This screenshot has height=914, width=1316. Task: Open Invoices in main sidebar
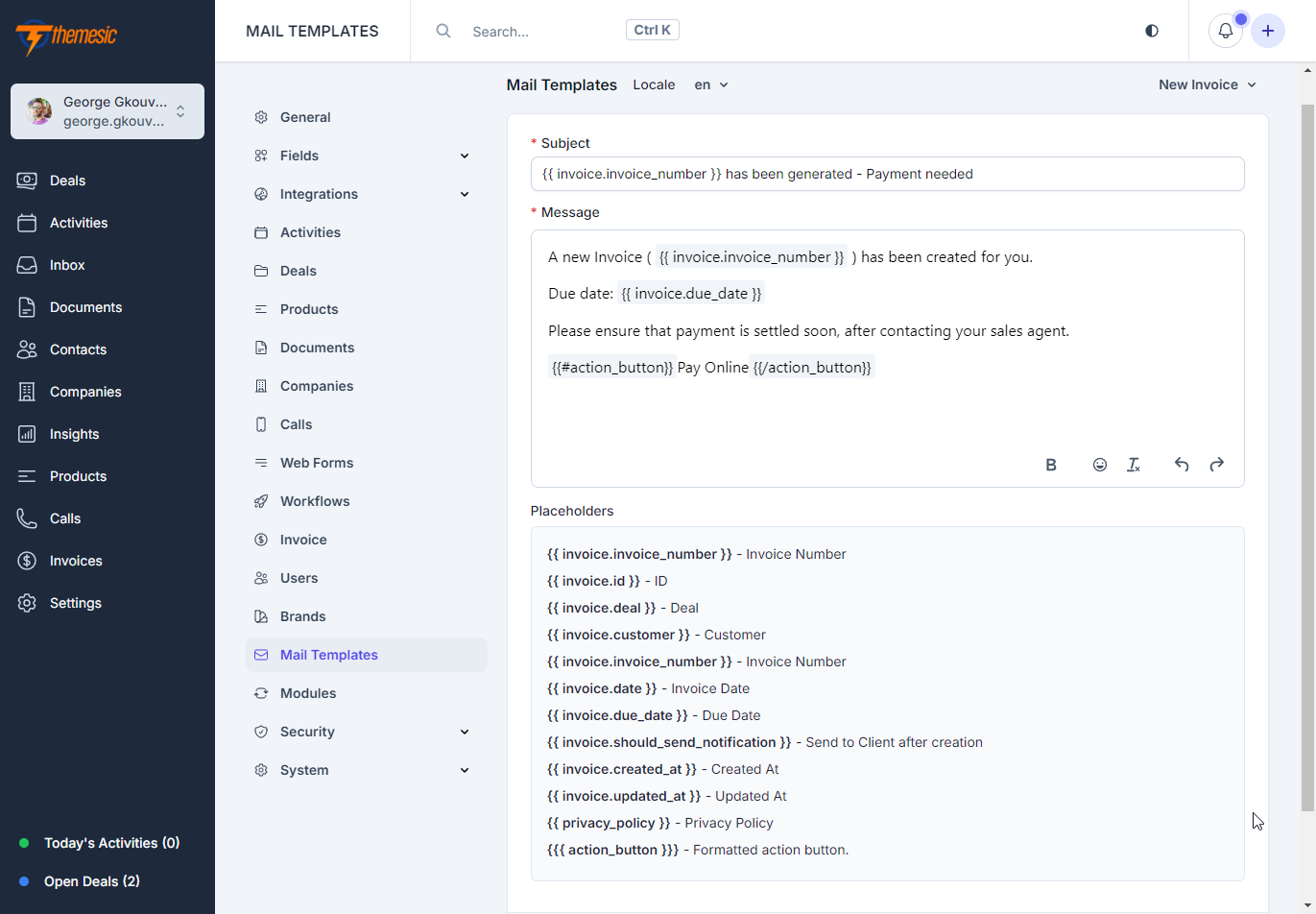pos(108,561)
